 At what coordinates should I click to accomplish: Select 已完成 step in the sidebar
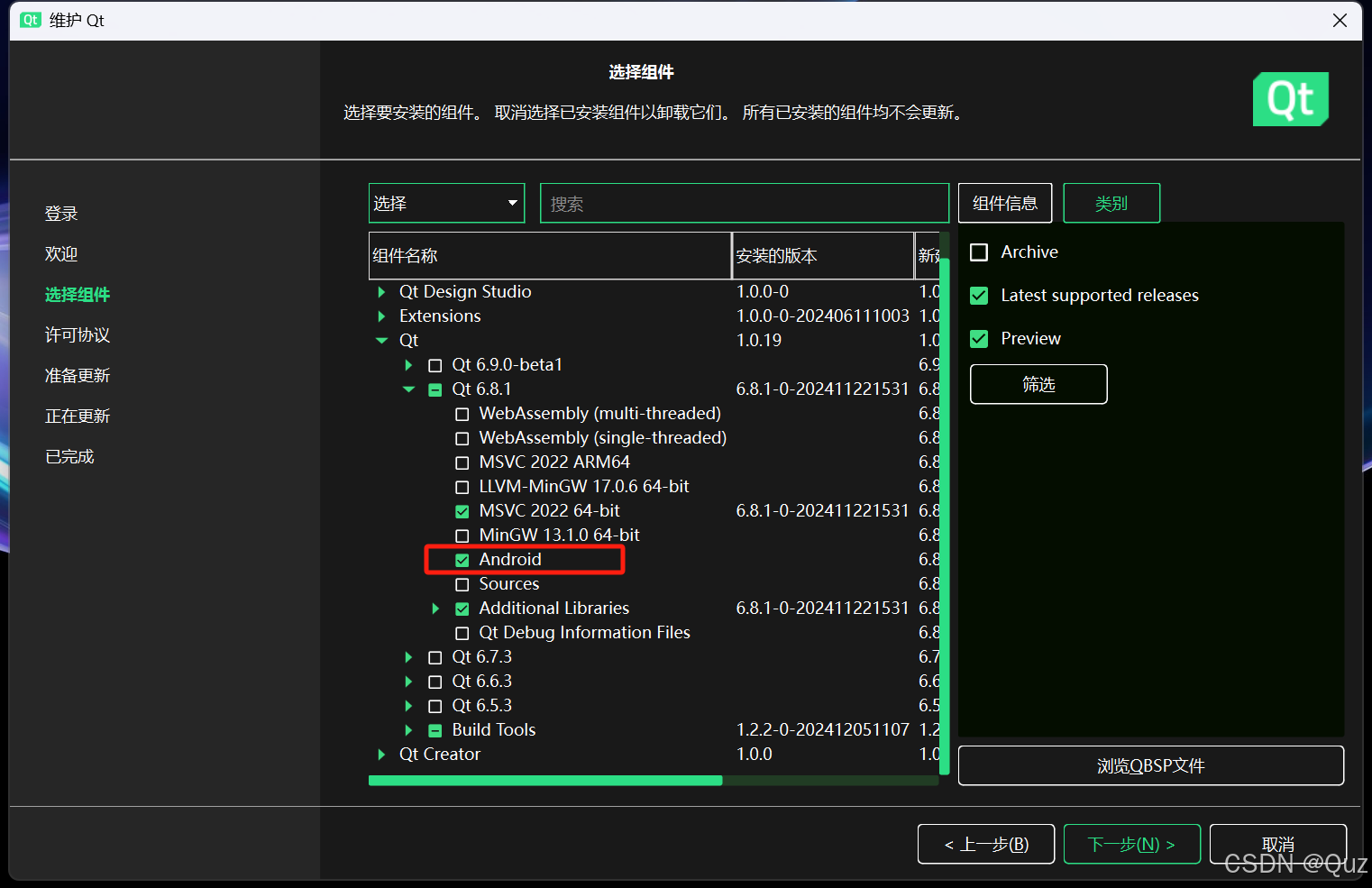click(x=69, y=457)
